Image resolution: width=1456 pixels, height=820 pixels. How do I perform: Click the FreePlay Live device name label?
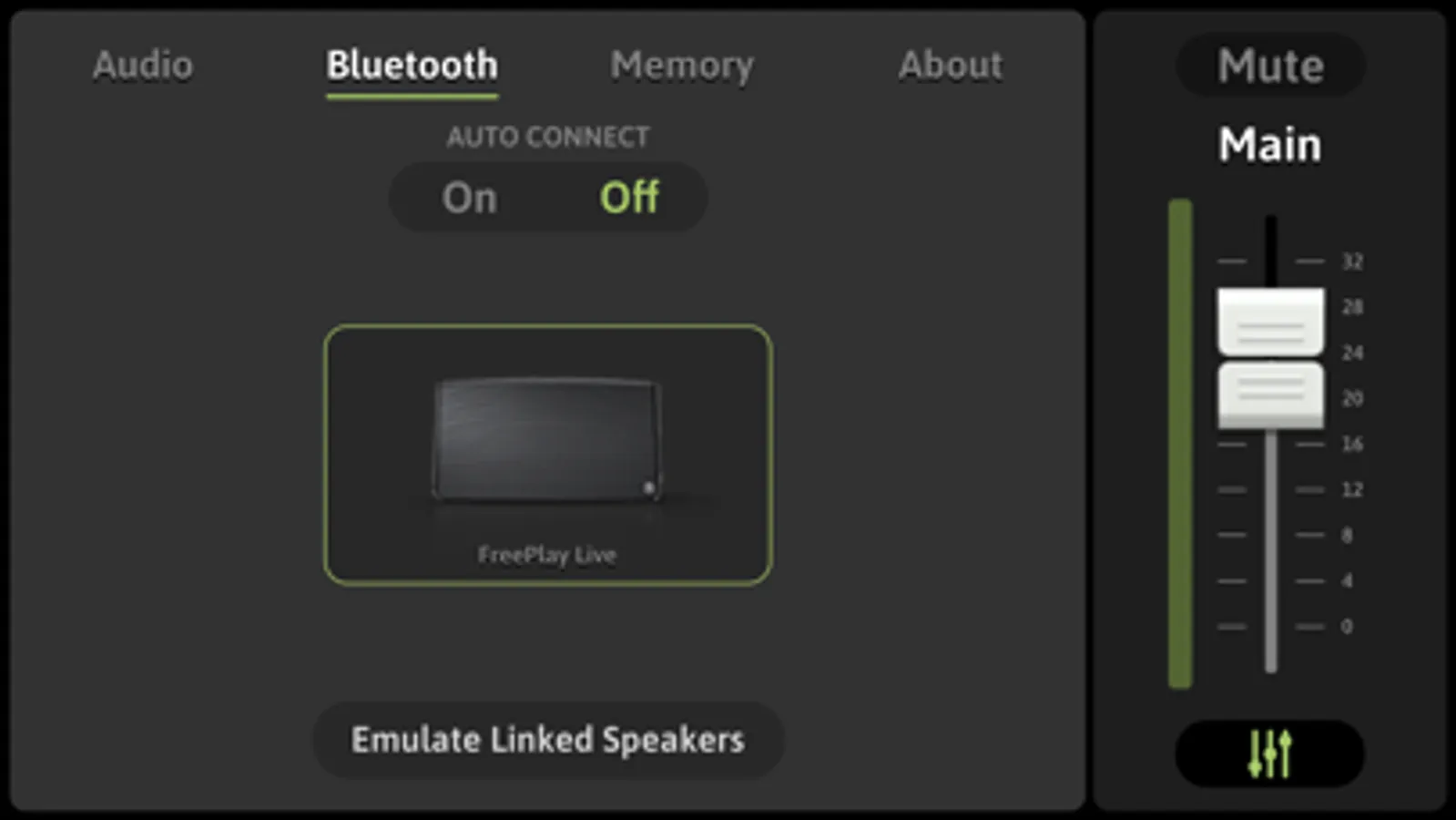pyautogui.click(x=547, y=554)
